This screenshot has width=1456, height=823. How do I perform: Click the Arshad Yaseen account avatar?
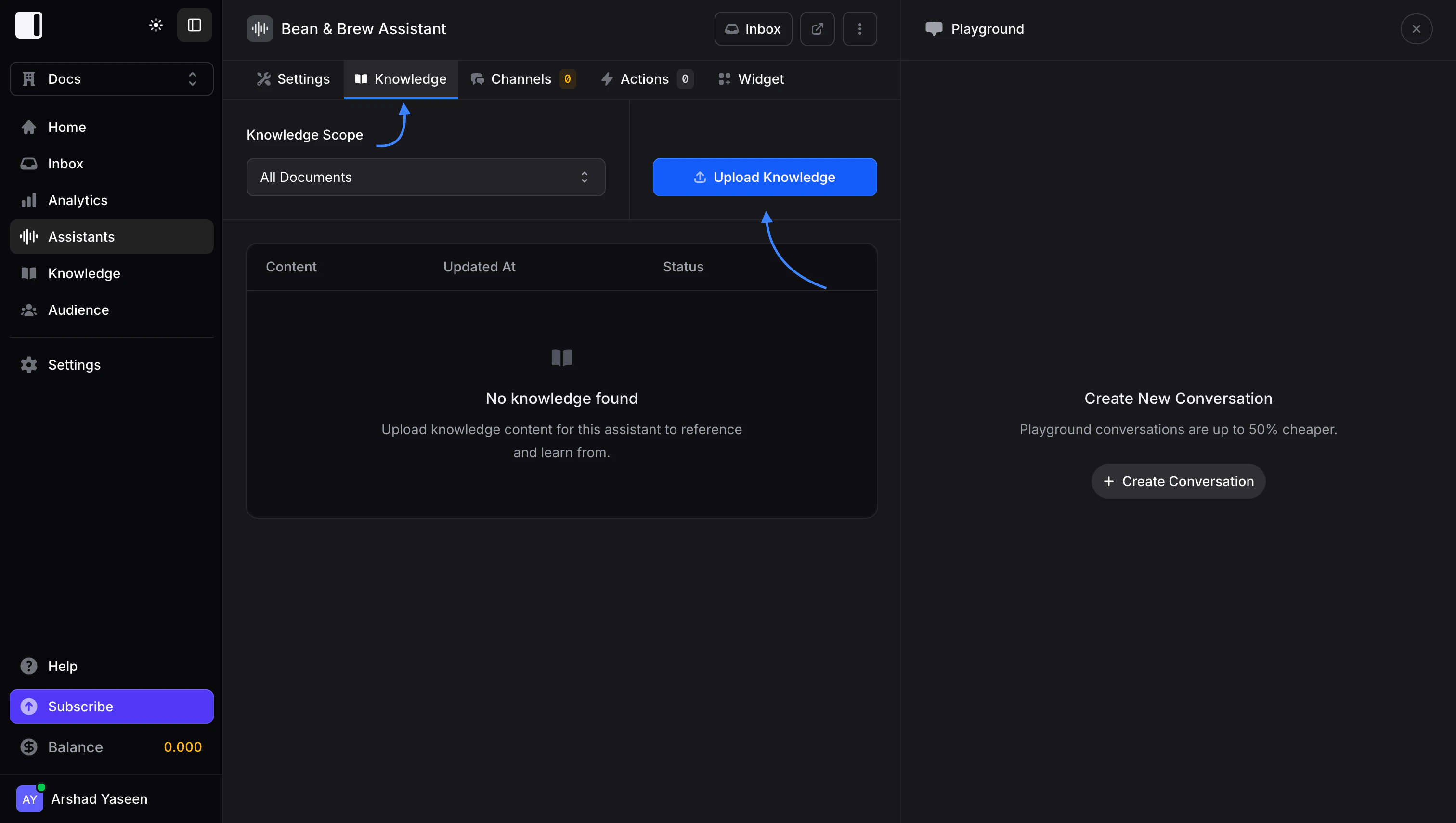30,798
